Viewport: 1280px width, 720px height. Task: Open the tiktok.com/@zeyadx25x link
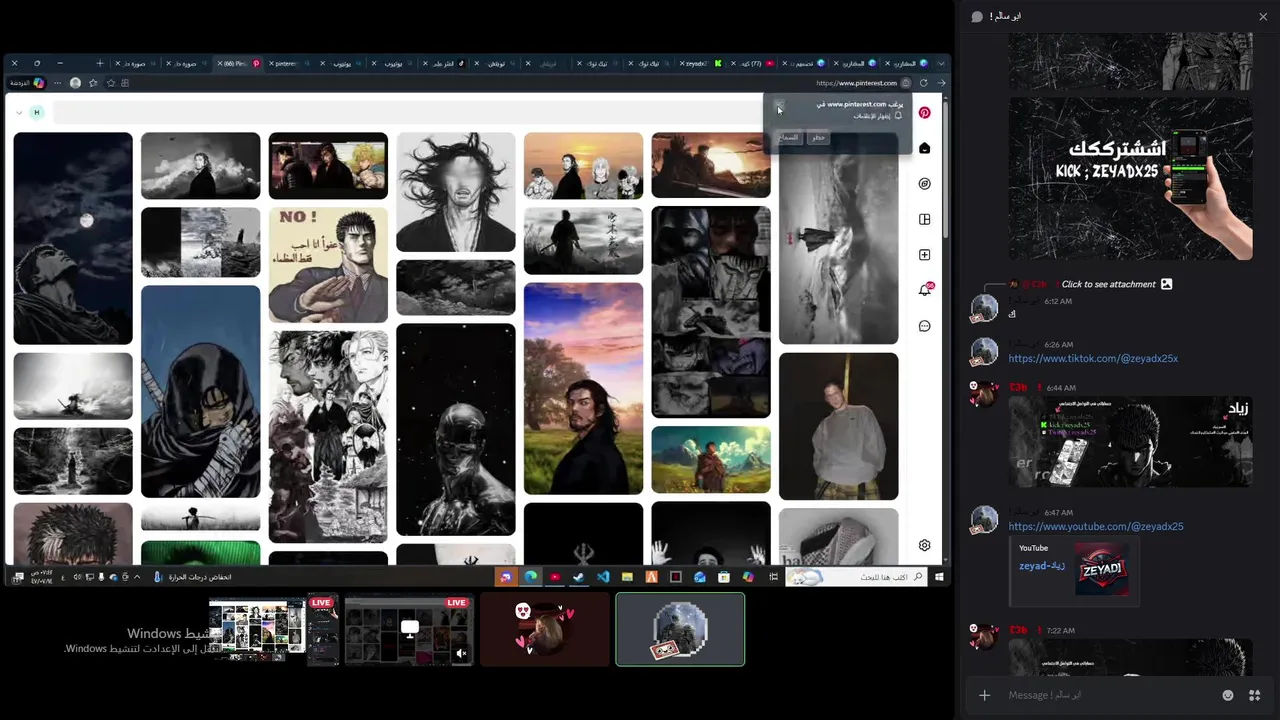pyautogui.click(x=1093, y=358)
